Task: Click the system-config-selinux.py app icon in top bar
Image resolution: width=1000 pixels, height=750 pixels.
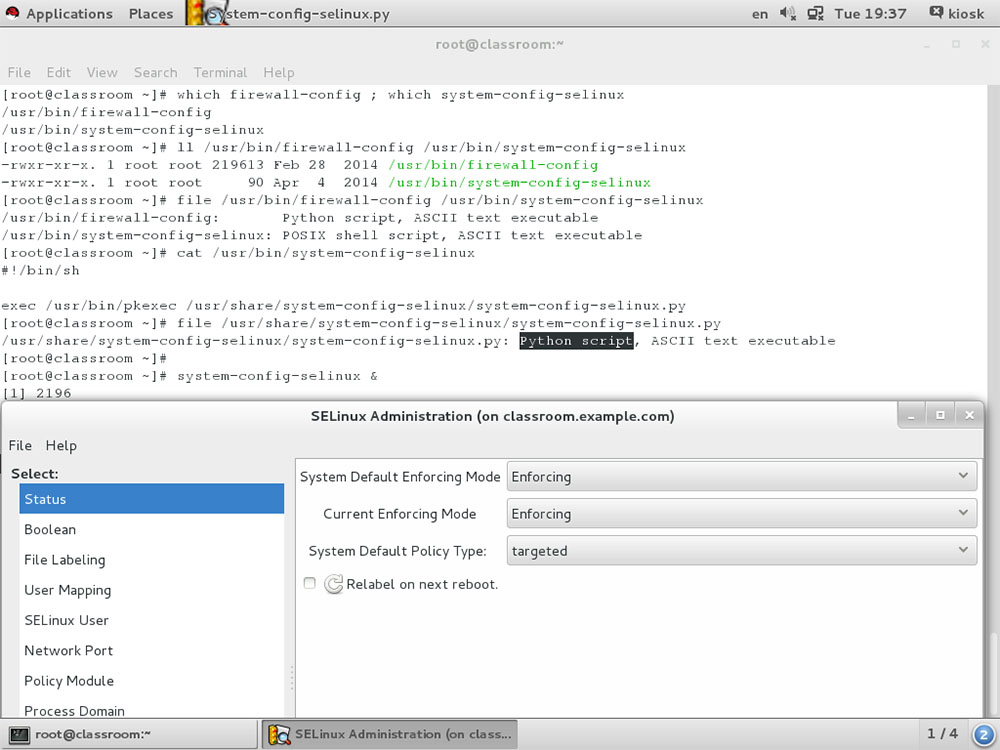Action: tap(207, 13)
